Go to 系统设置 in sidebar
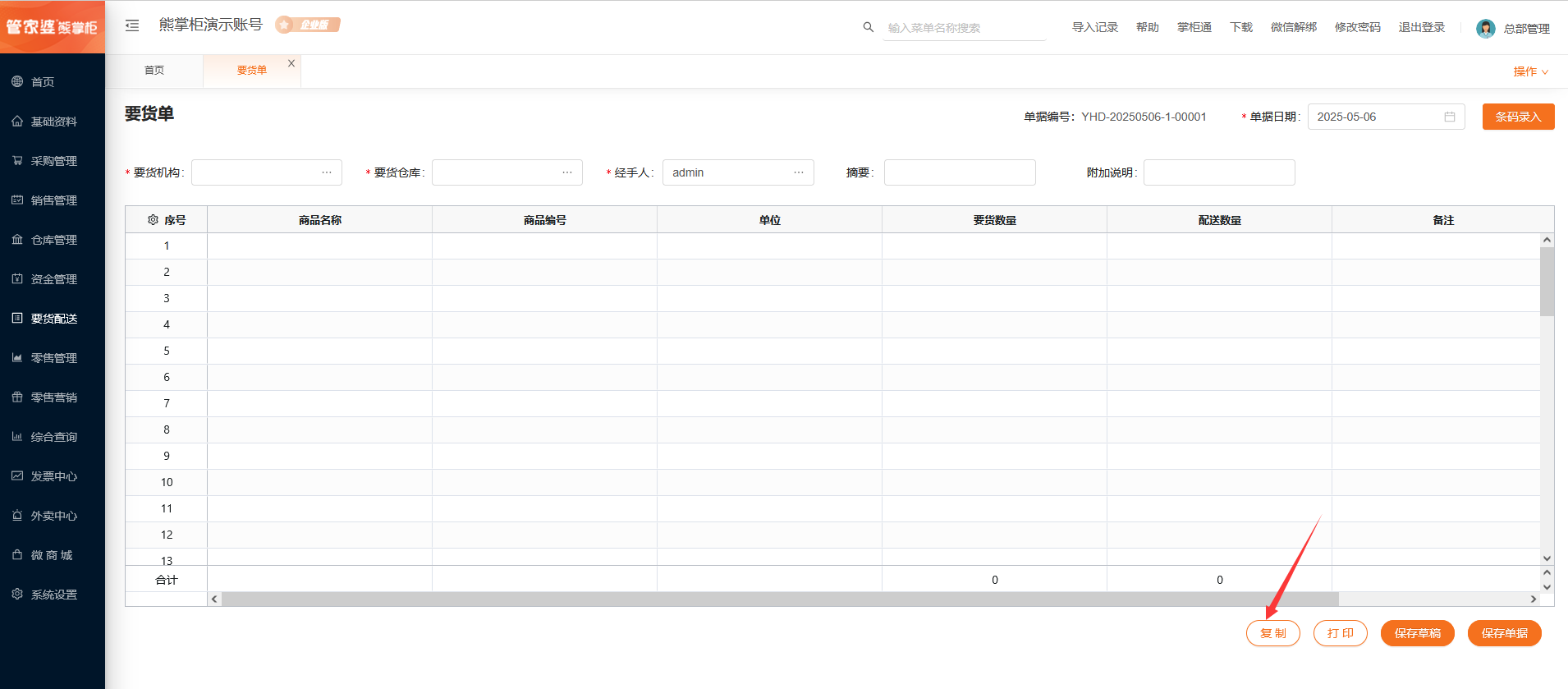 (x=53, y=595)
